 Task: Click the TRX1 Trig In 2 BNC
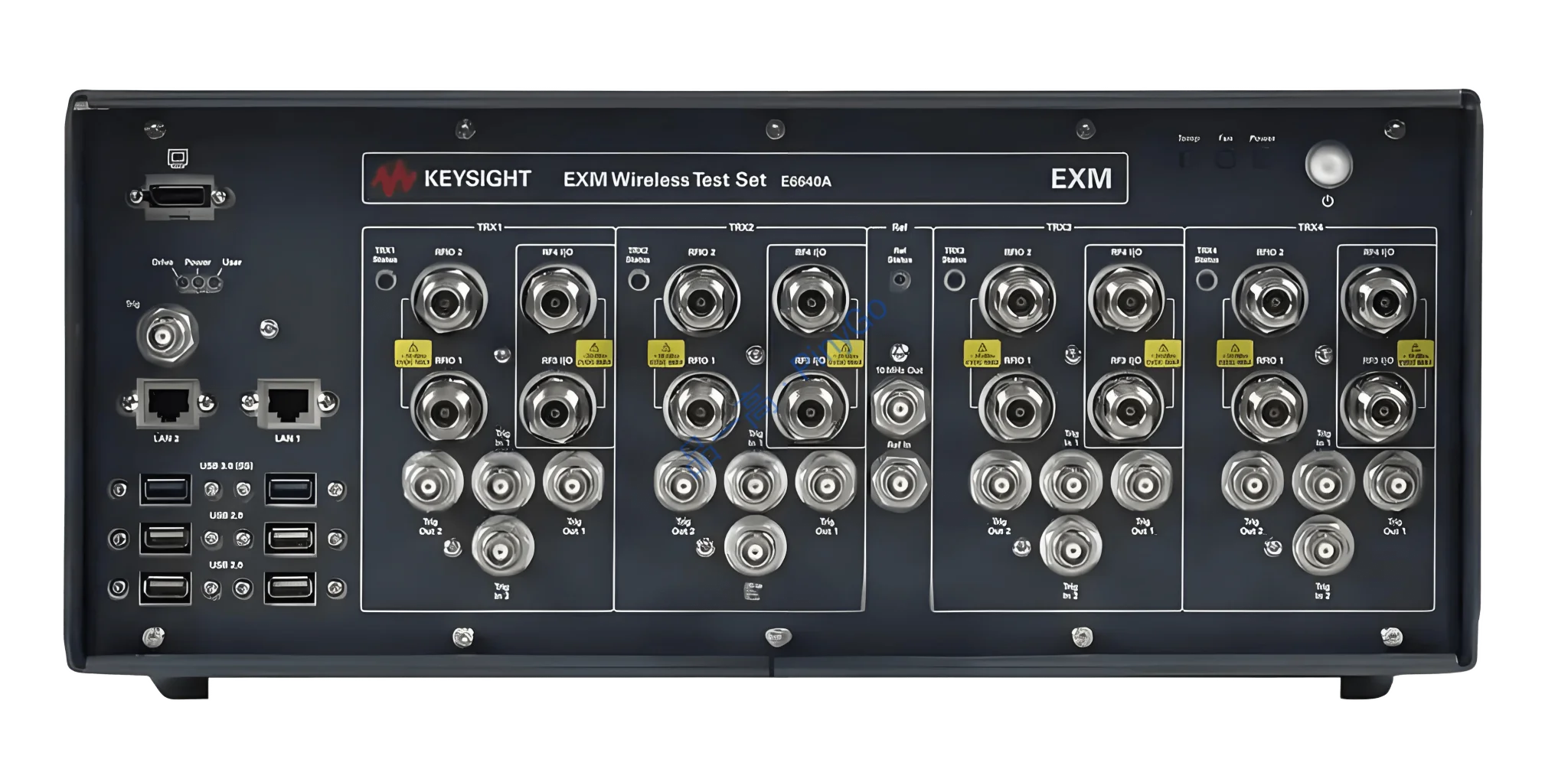click(502, 547)
